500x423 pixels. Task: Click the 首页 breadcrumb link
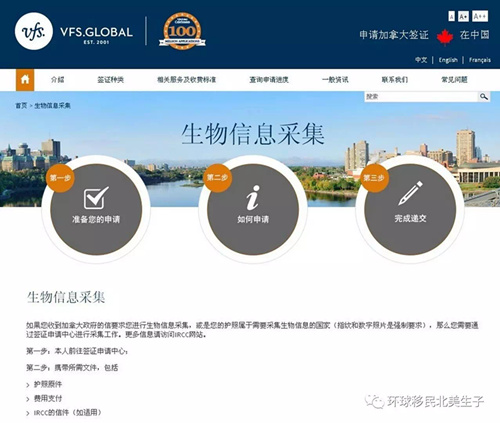[21, 106]
